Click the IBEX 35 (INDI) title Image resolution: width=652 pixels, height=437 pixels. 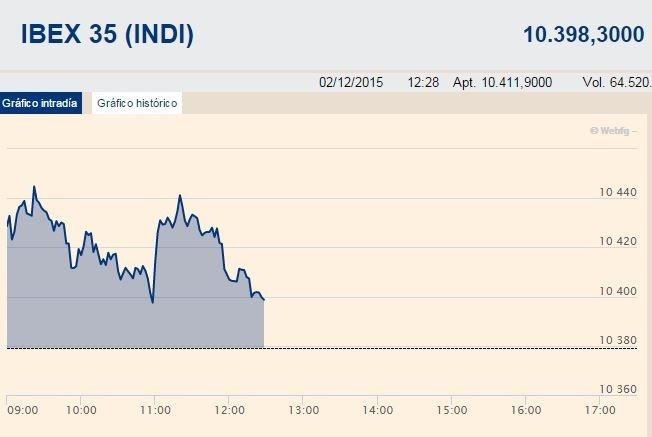[107, 34]
